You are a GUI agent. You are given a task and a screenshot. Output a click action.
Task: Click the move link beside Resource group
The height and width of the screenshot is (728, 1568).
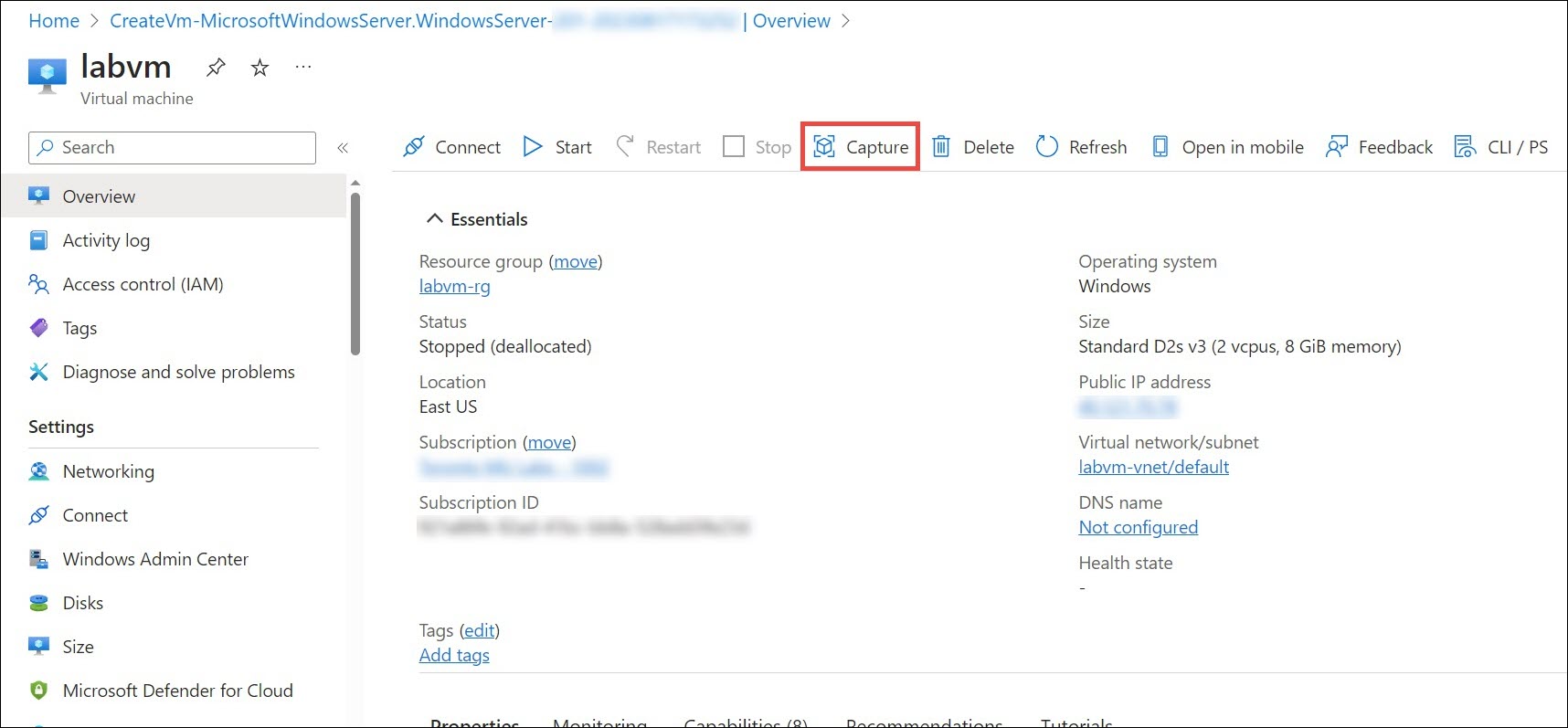click(x=576, y=261)
